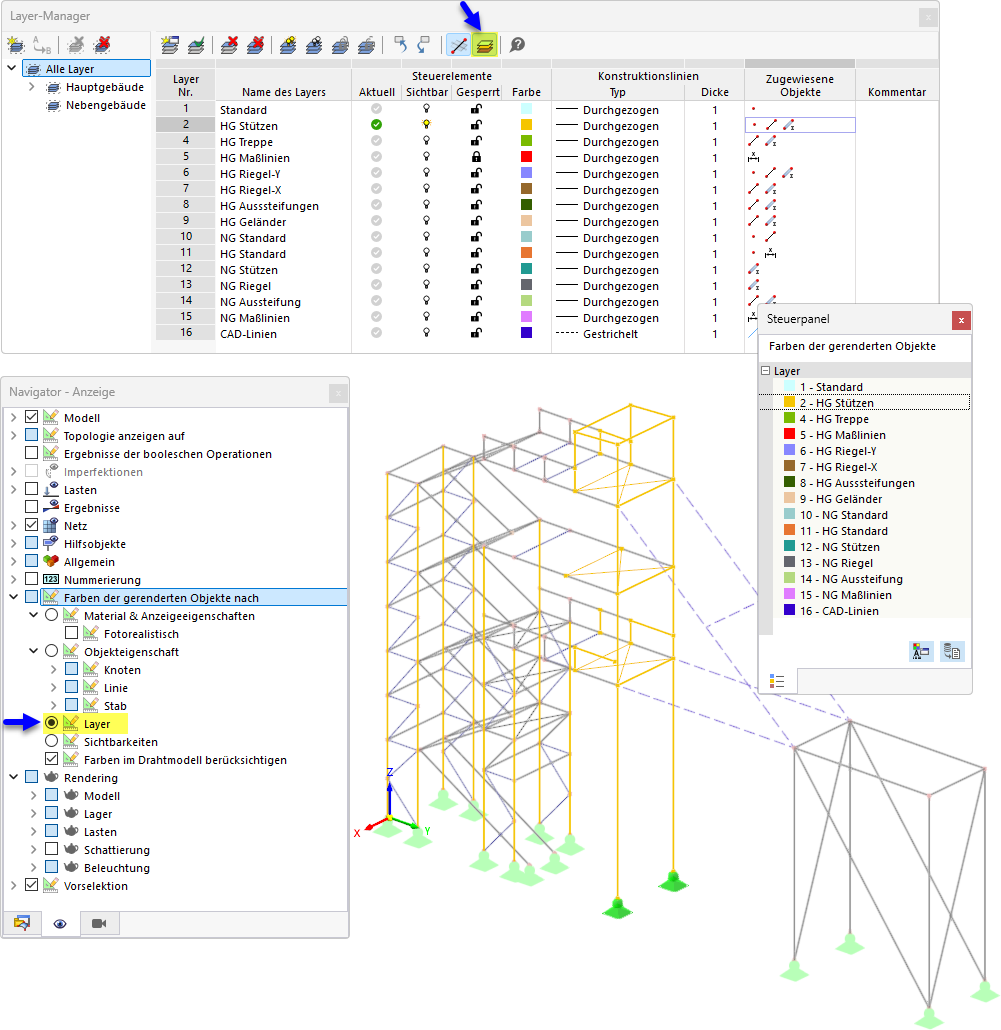Click the red color swatch of HG Maßlinien
The width and height of the screenshot is (1001, 1030).
526,157
